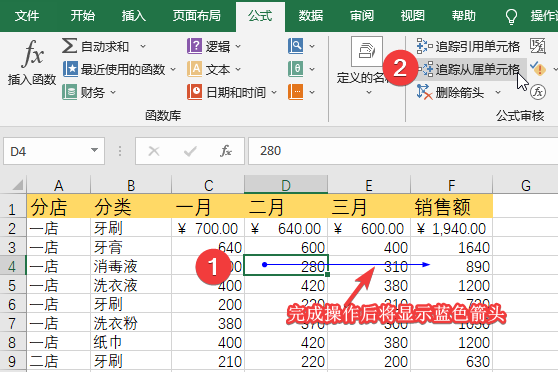Click Trace Precedents (追踪引用单元格)
558x372 pixels.
point(468,46)
